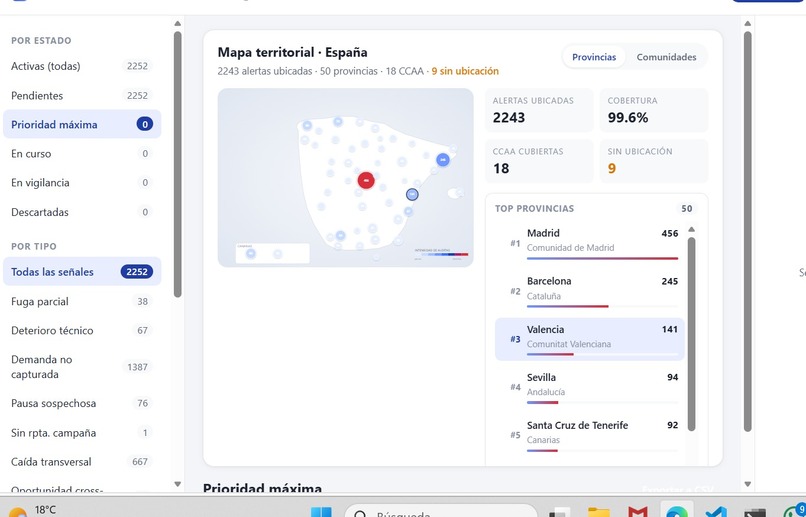Screen dimensions: 806x517
Task: Select Todas las señales type filter
Action: tap(82, 272)
